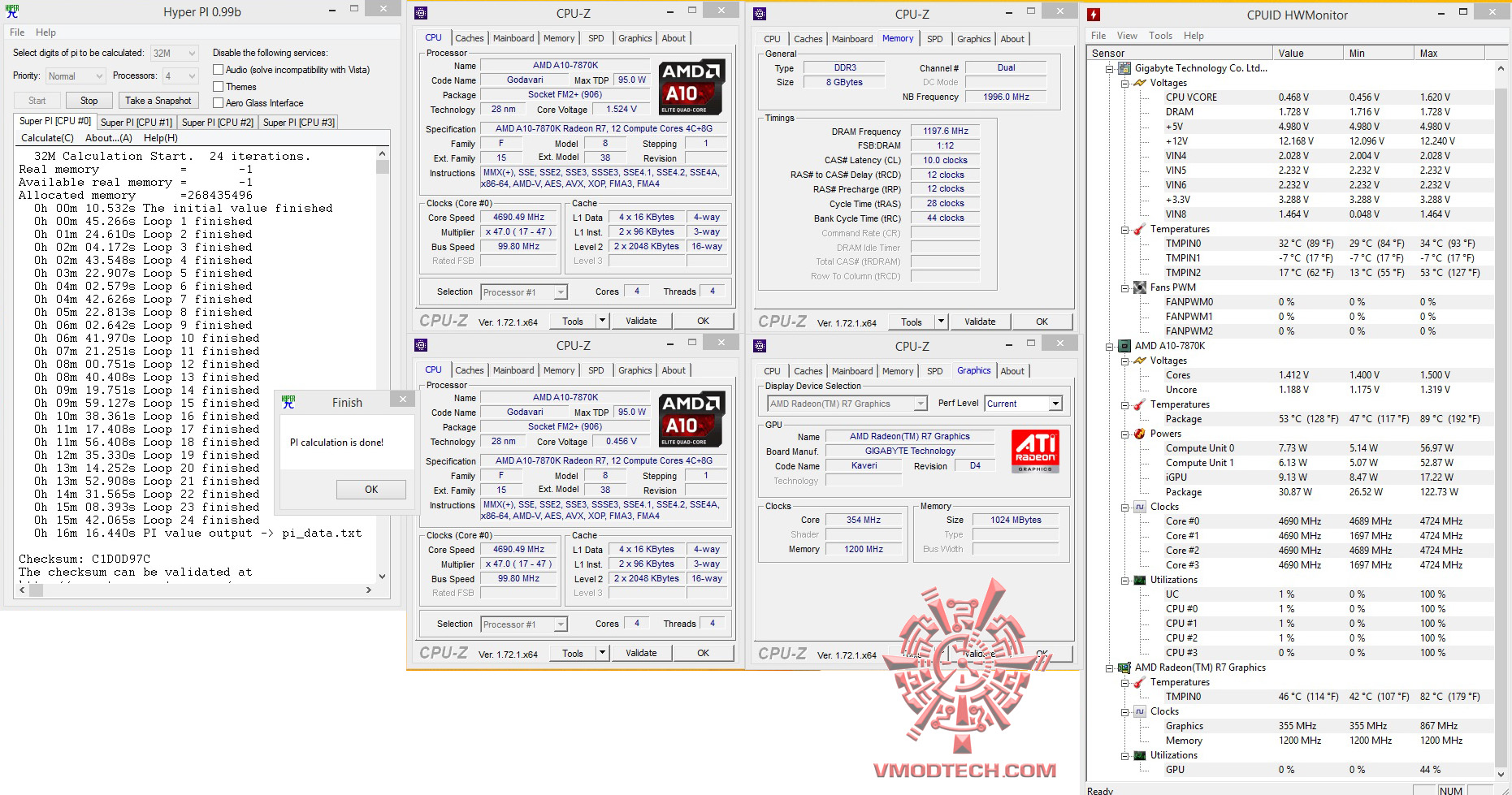Open the Calculate(C) menu in Super PI
The width and height of the screenshot is (1512, 795).
[47, 138]
